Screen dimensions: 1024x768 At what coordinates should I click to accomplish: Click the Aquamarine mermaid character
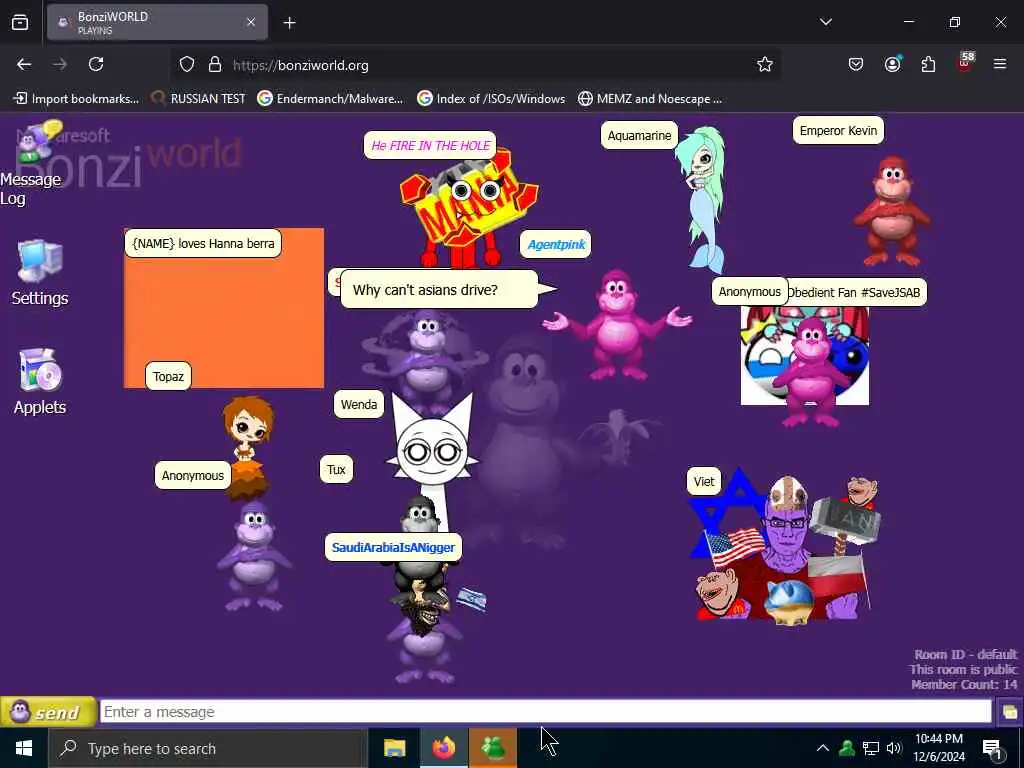(701, 199)
